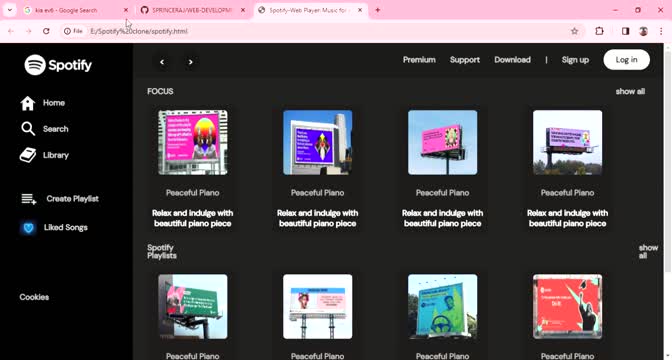Toggle the browser side panel icon
This screenshot has height=360, width=672.
625,31
